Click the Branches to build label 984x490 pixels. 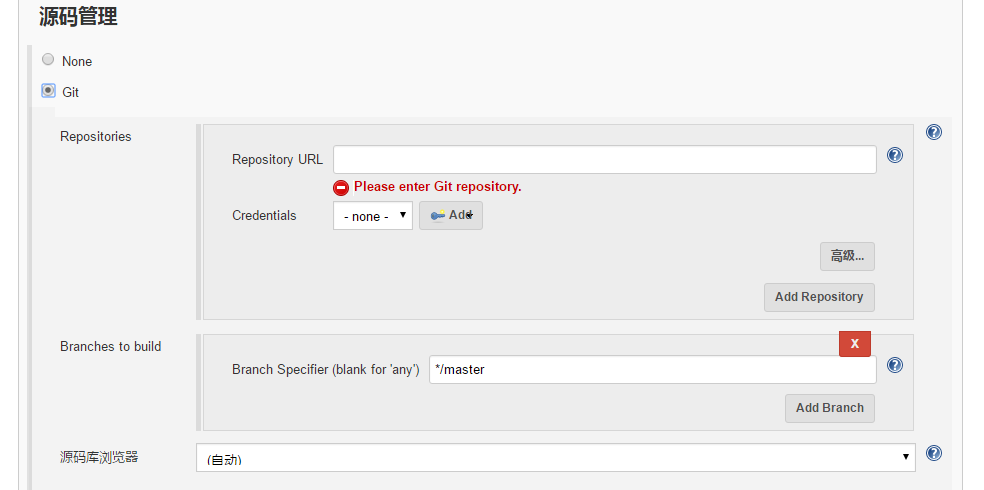(110, 346)
